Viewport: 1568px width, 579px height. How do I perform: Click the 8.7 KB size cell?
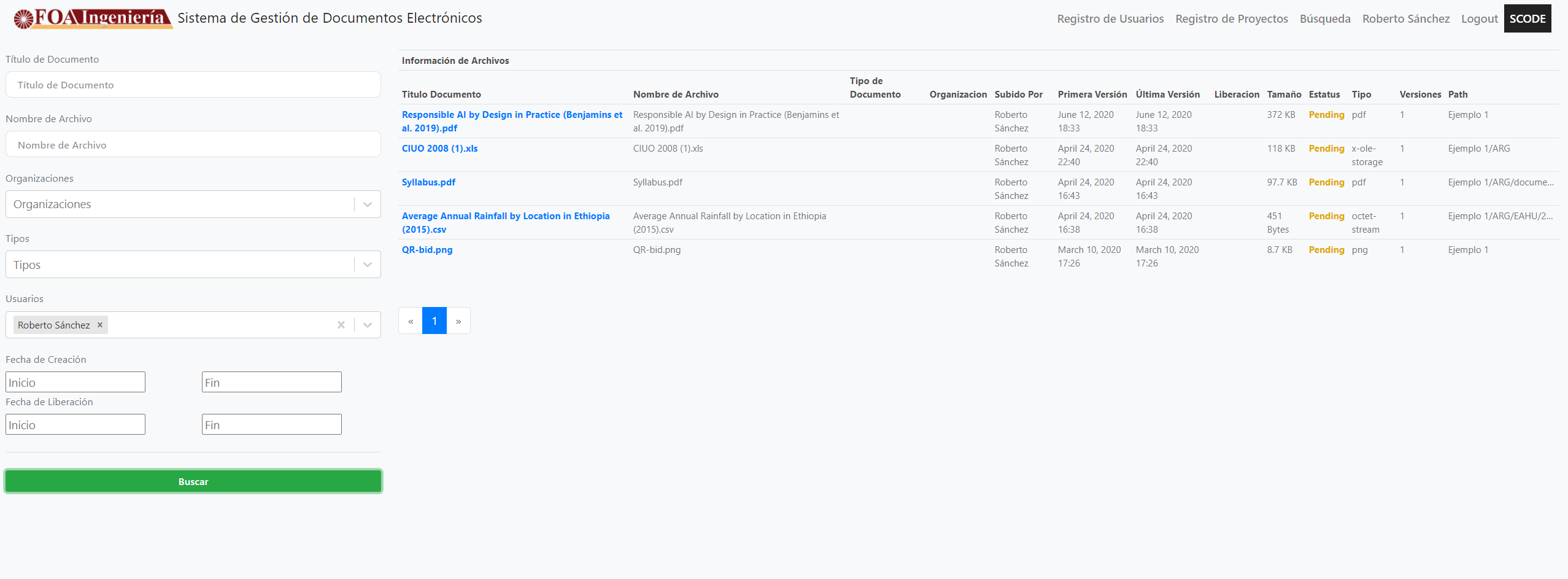coord(1280,250)
